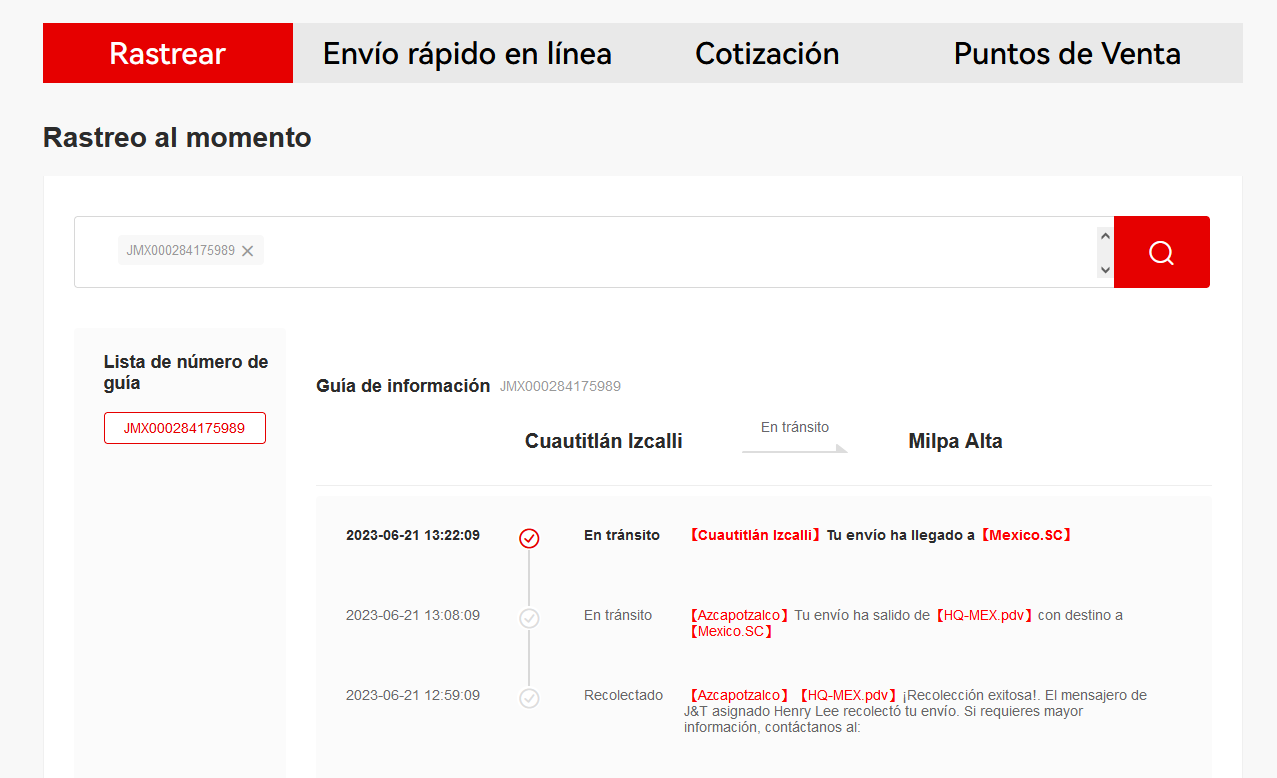Viewport: 1277px width, 778px height.
Task: Click the gray guide number beside Guía de información
Action: pos(560,387)
